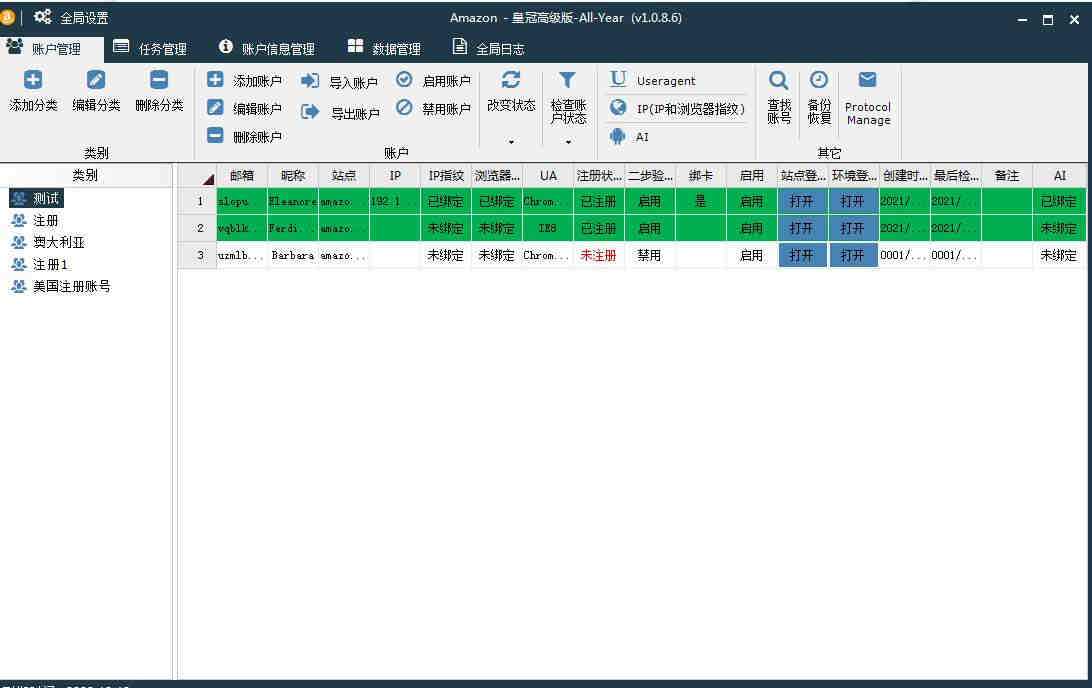The width and height of the screenshot is (1092, 688).
Task: Expand the 改变状态 dropdown arrow
Action: point(511,142)
